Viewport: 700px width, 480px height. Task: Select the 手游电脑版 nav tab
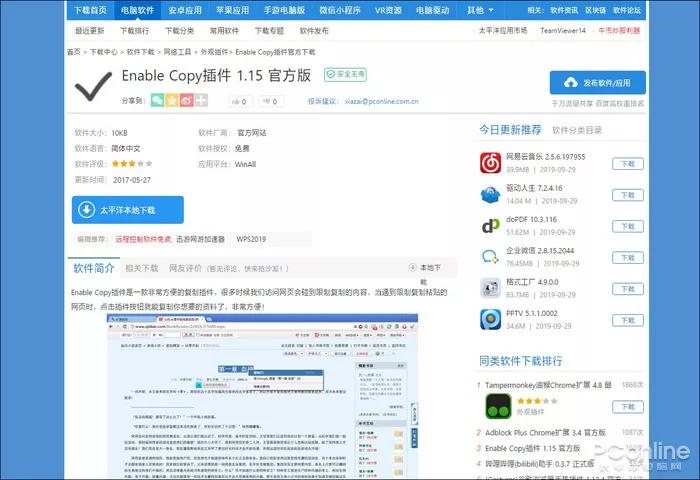[x=284, y=10]
